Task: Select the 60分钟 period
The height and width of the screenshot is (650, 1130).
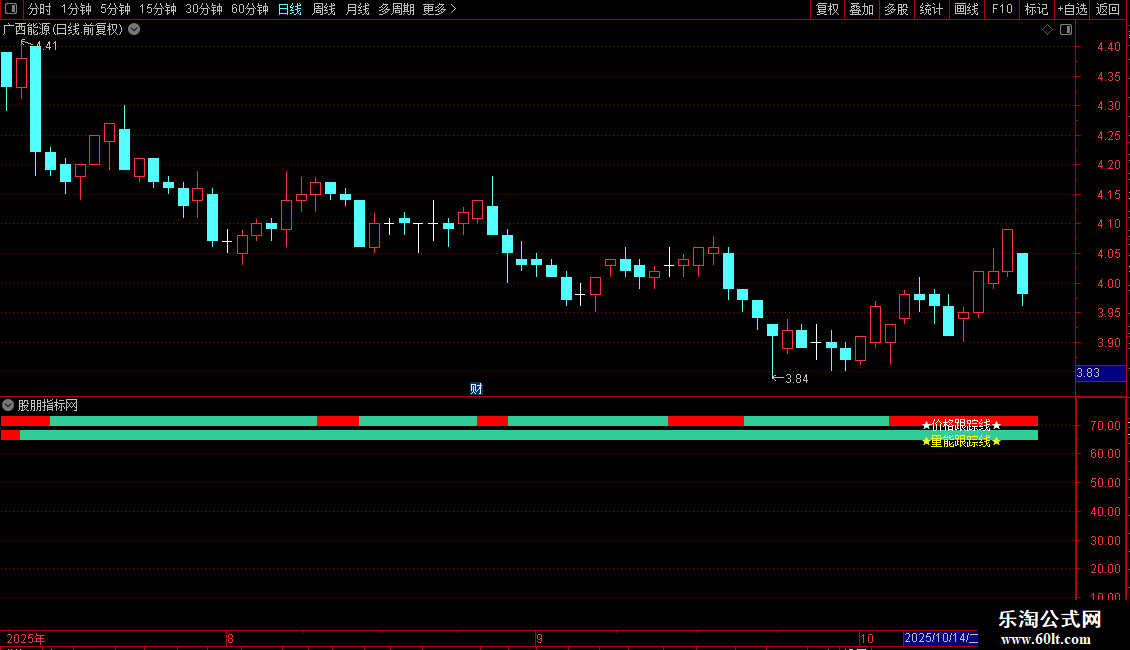Action: tap(249, 9)
